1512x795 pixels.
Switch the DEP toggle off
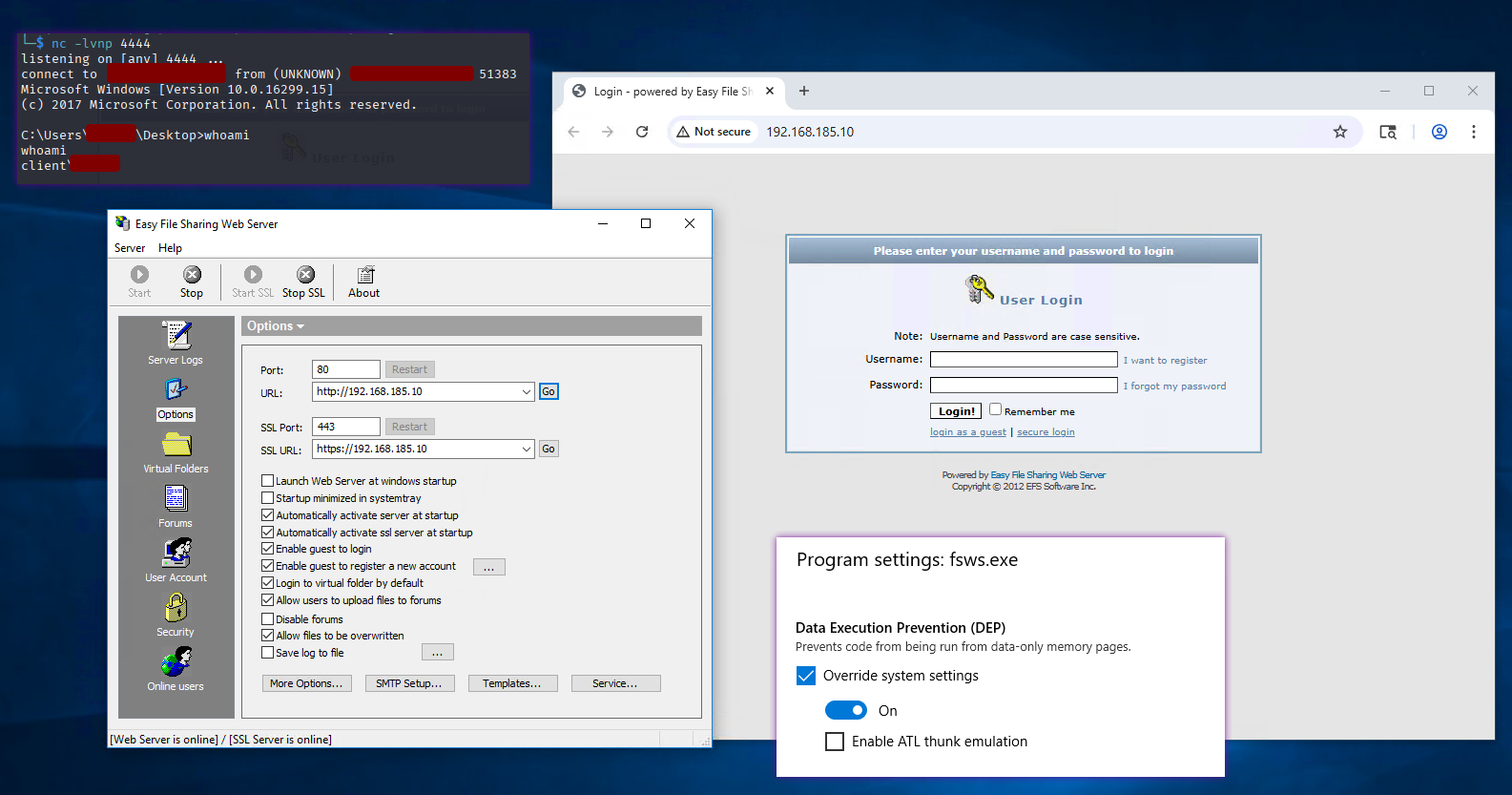pyautogui.click(x=846, y=710)
